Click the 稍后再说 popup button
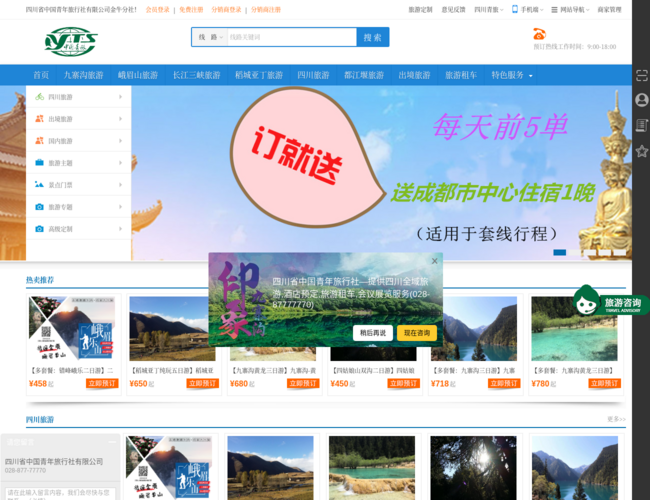Image resolution: width=650 pixels, height=500 pixels. pyautogui.click(x=373, y=333)
